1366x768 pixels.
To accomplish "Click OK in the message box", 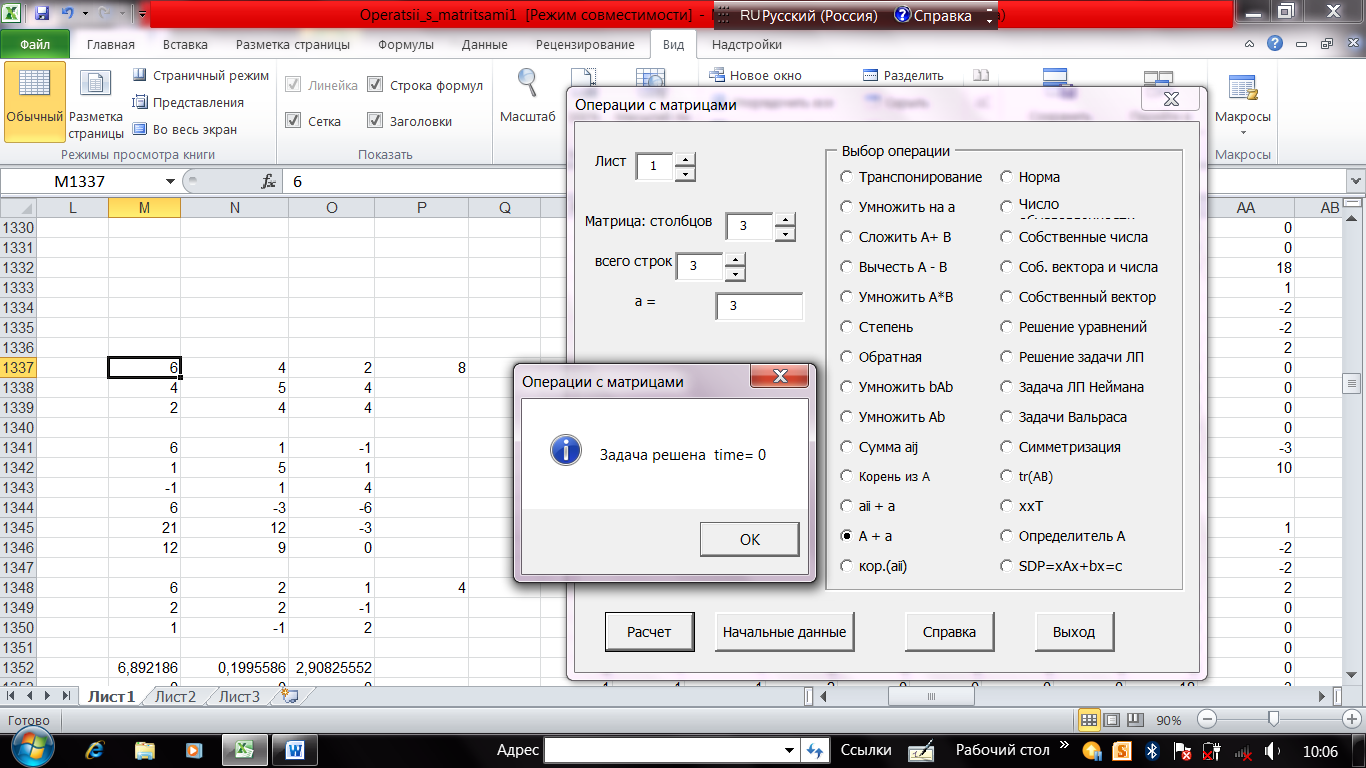I will pos(749,539).
